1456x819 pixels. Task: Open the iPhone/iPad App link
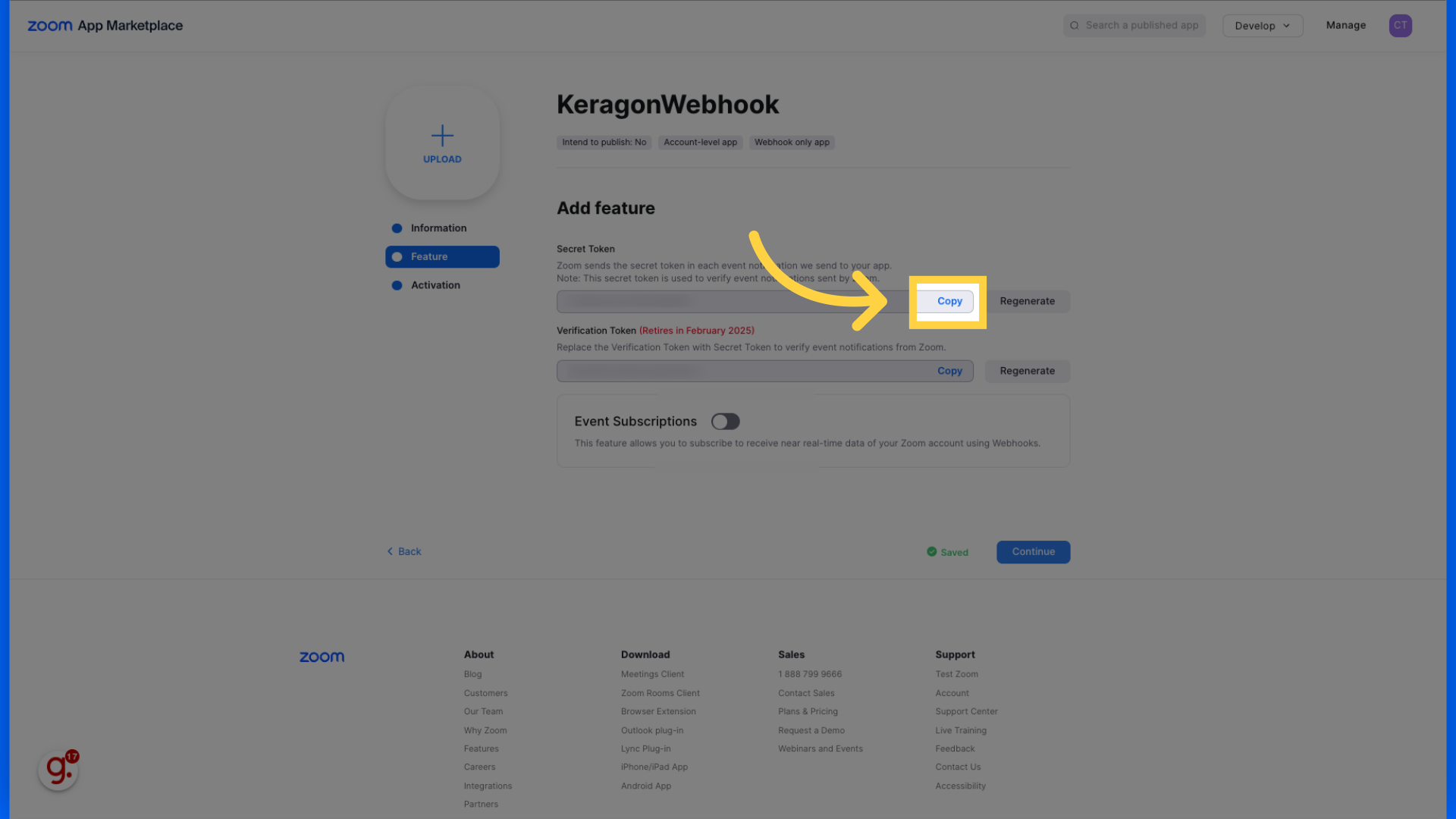point(654,767)
